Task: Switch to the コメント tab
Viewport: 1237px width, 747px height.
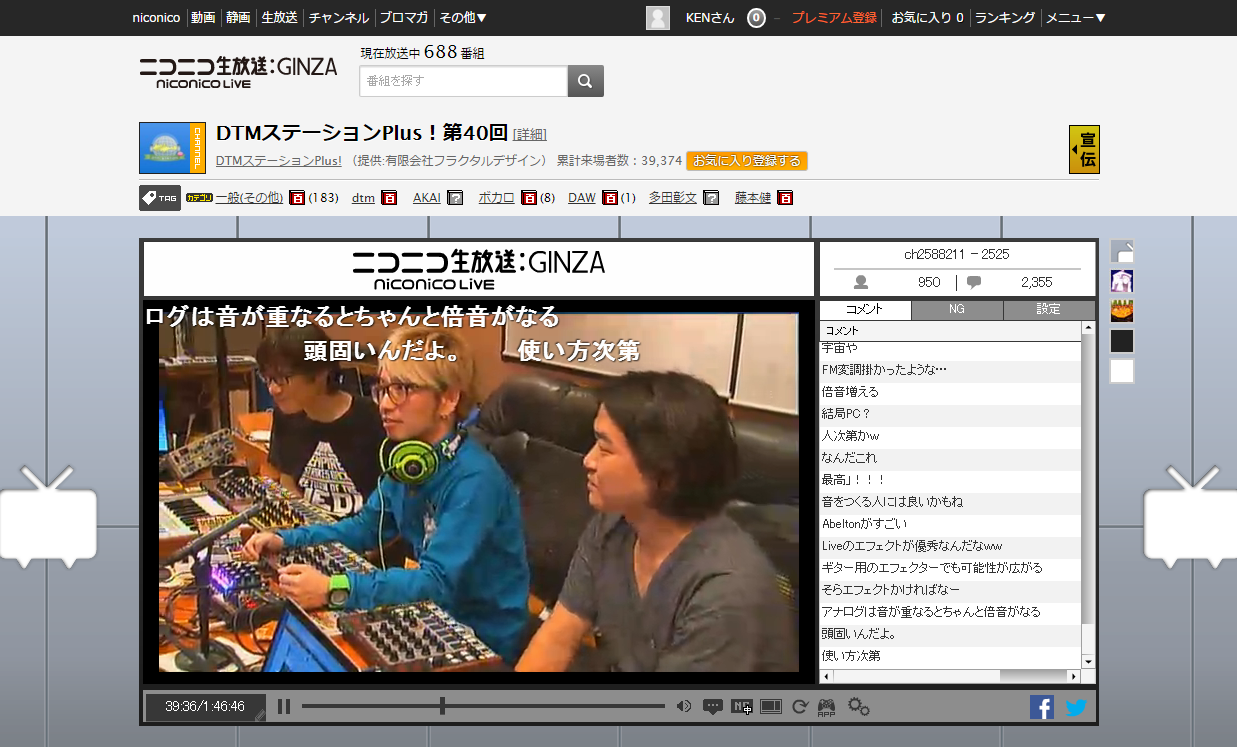Action: pyautogui.click(x=865, y=310)
